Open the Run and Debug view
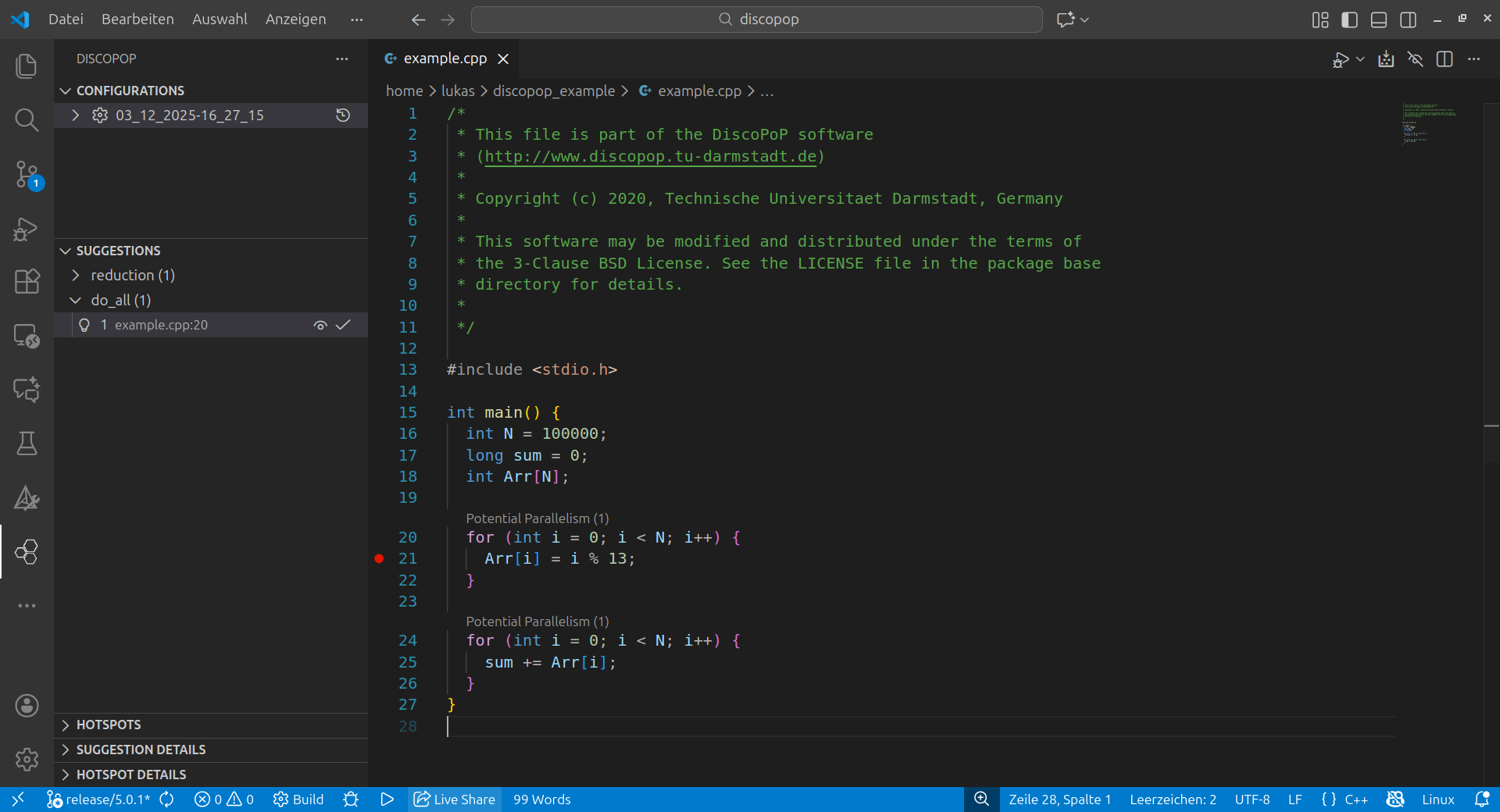This screenshot has height=812, width=1500. pyautogui.click(x=27, y=229)
